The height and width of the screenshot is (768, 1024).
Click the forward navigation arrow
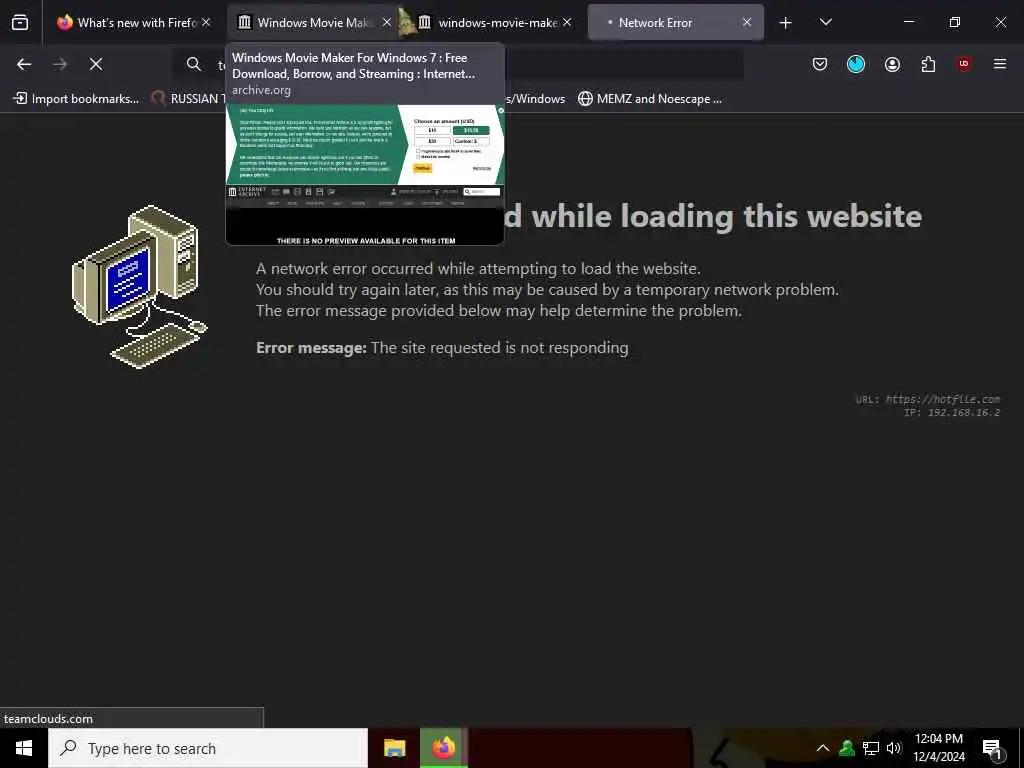(x=60, y=64)
